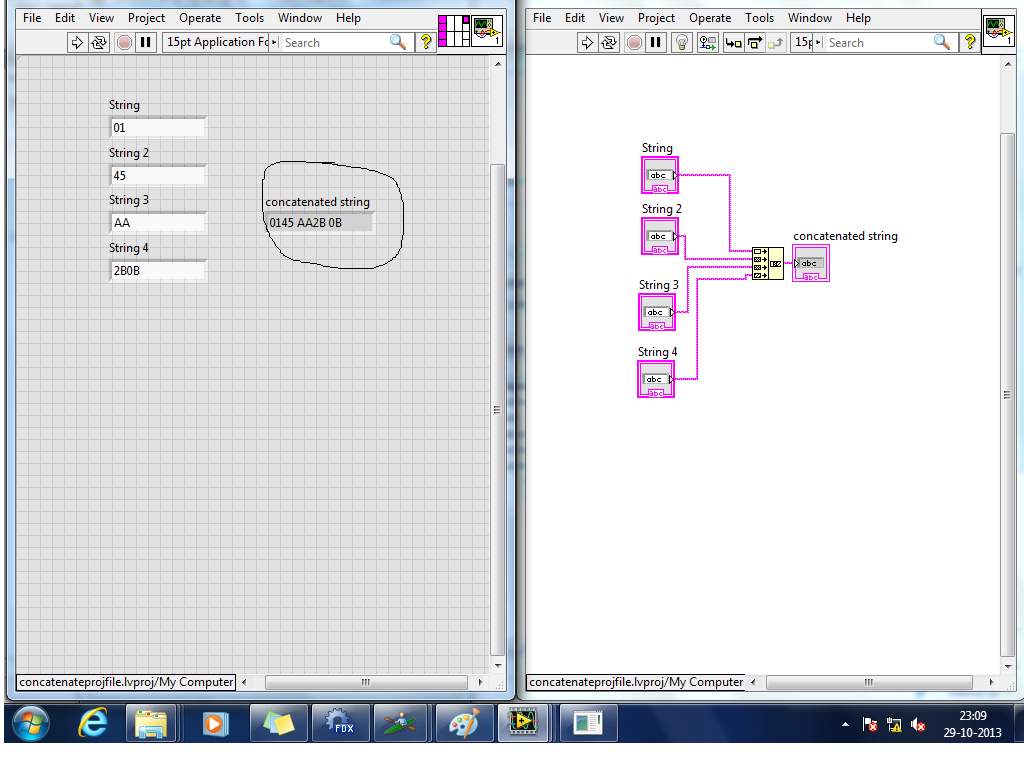
Task: Click abort execution button in front panel
Action: [x=124, y=42]
